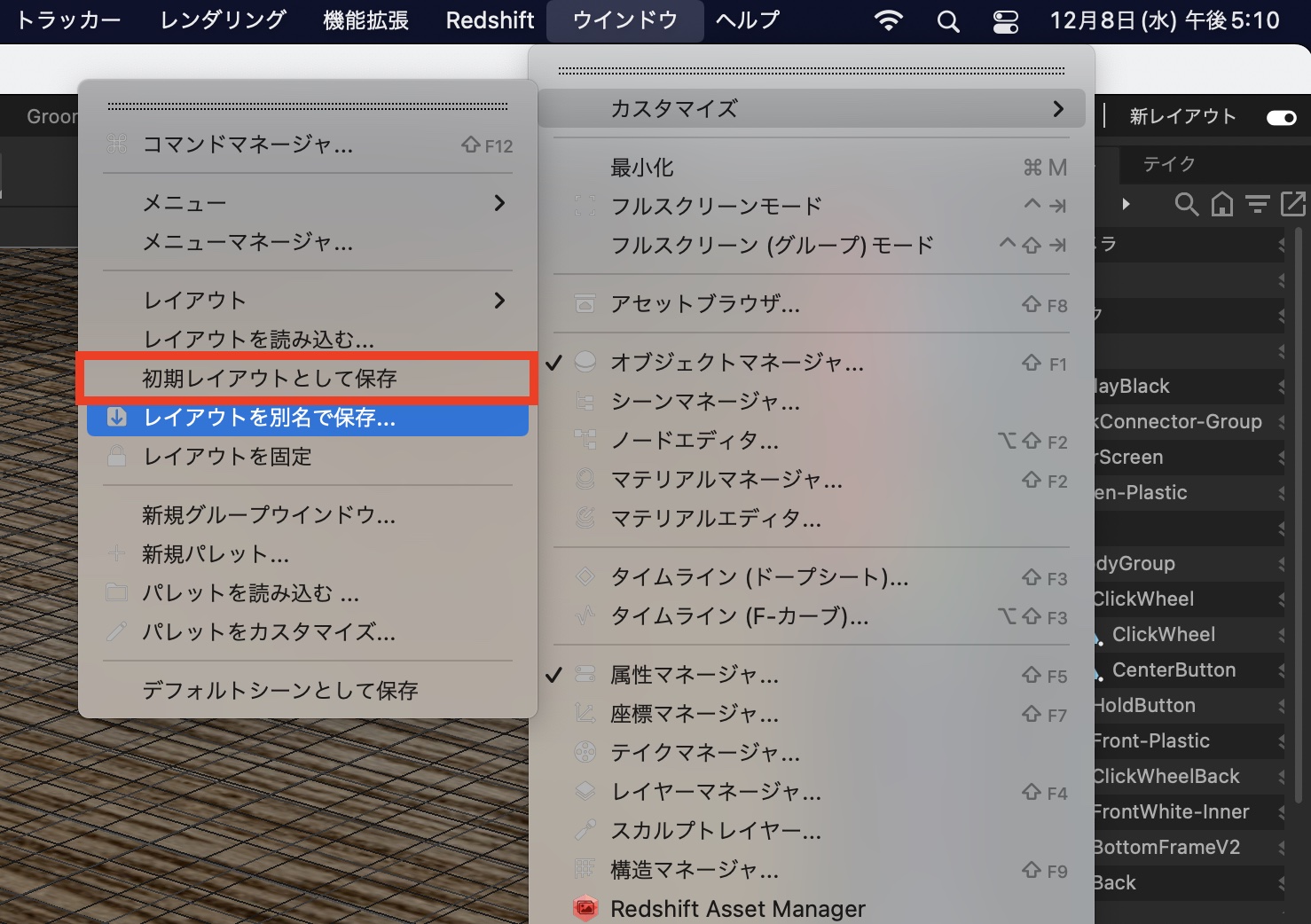The height and width of the screenshot is (924, 1311).
Task: Expand the レイアウト submenu
Action: 499,301
